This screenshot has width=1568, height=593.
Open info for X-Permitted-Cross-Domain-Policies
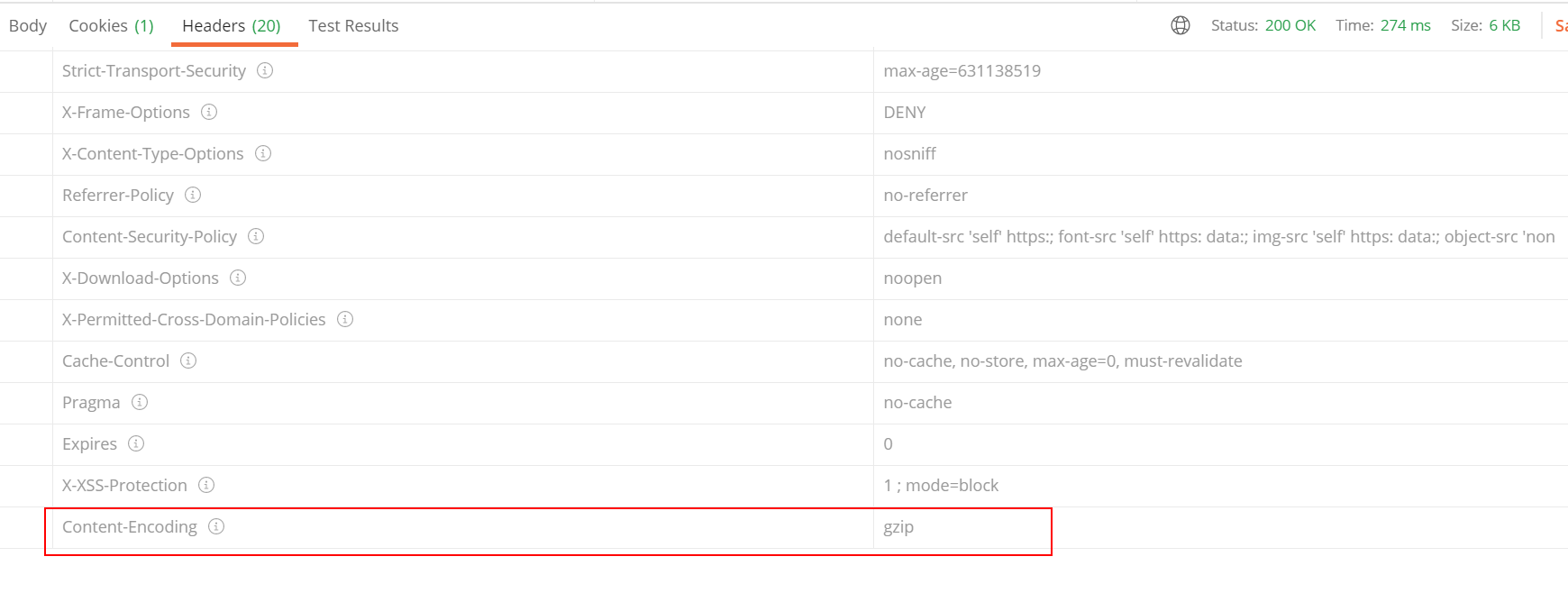click(344, 319)
